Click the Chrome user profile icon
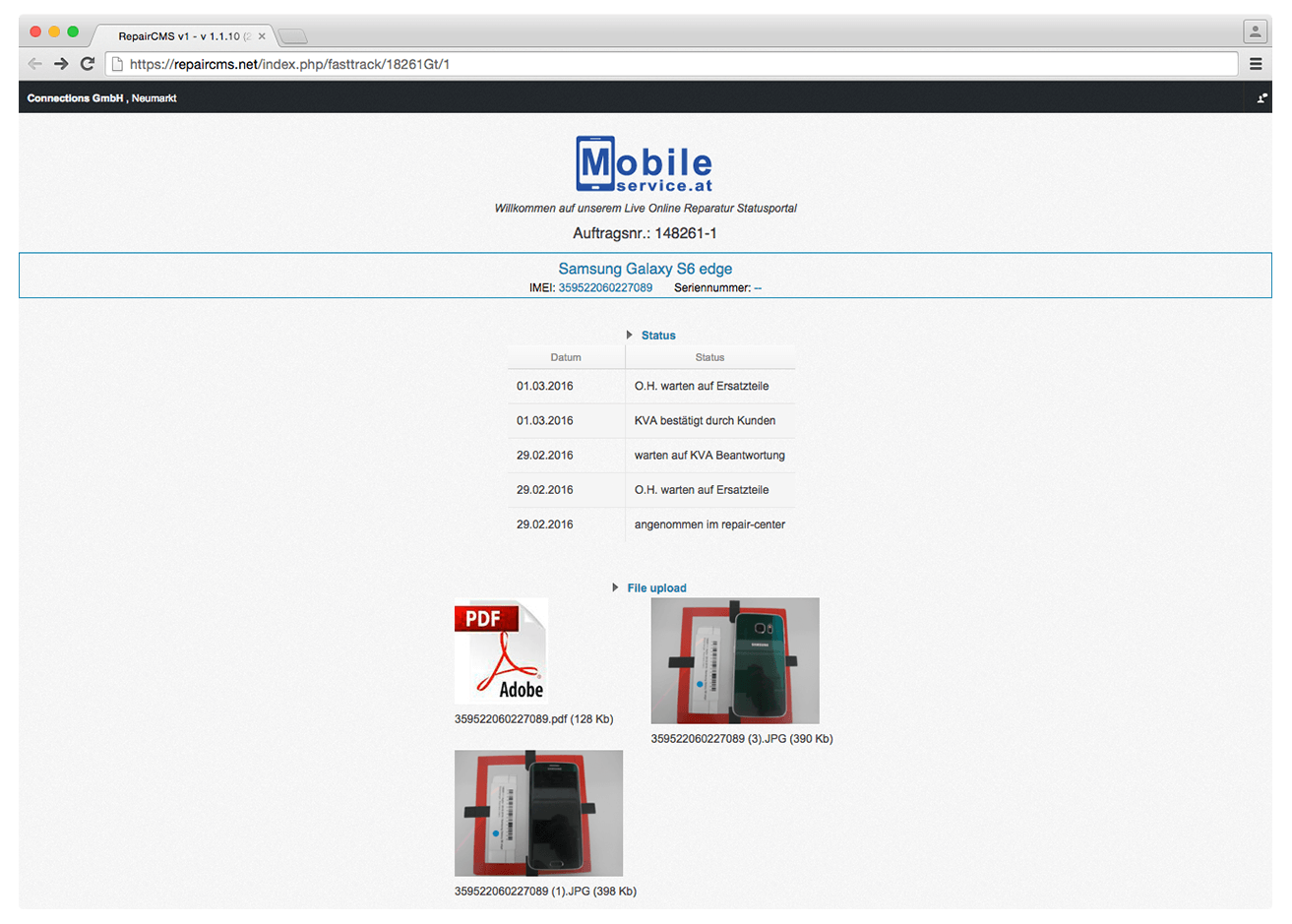 click(1256, 31)
